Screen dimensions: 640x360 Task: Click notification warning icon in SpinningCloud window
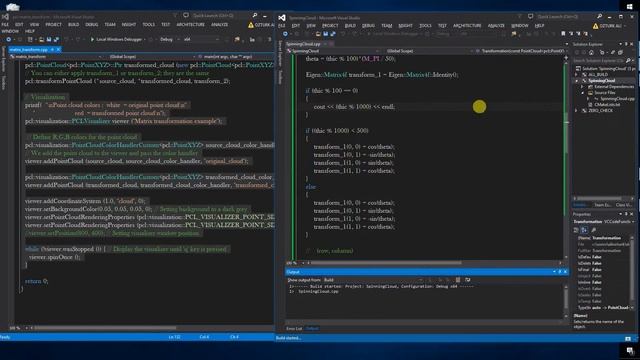596,26
